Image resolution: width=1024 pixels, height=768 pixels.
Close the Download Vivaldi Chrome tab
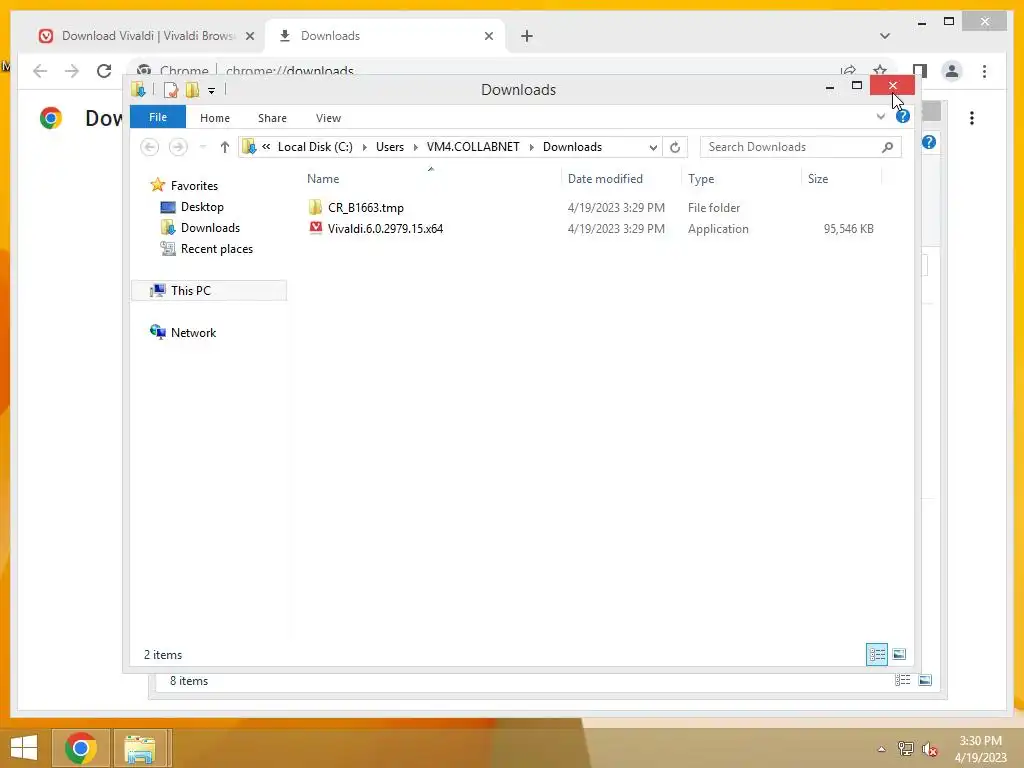click(x=249, y=36)
